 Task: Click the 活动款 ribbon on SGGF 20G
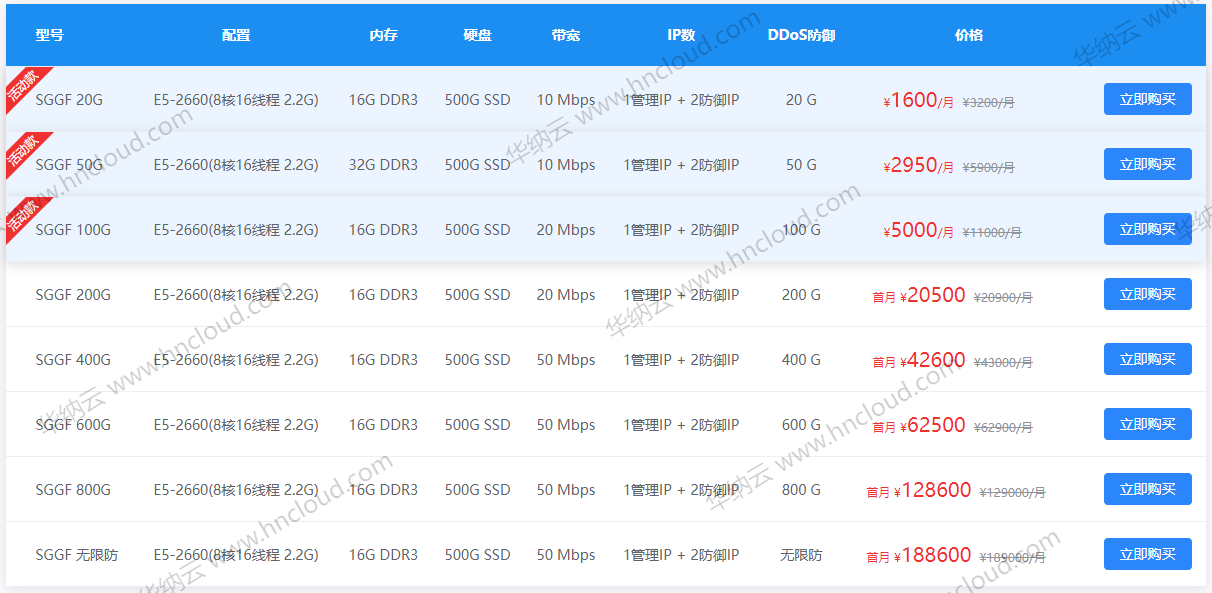24,85
